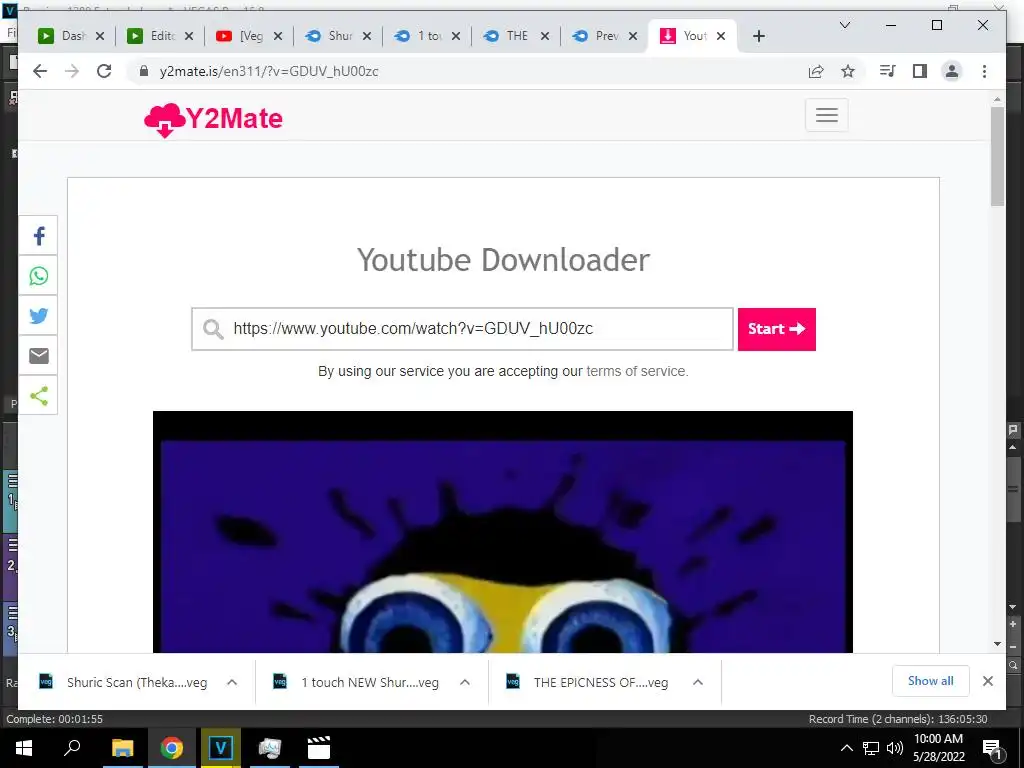Open the green share options icon

[x=39, y=395]
